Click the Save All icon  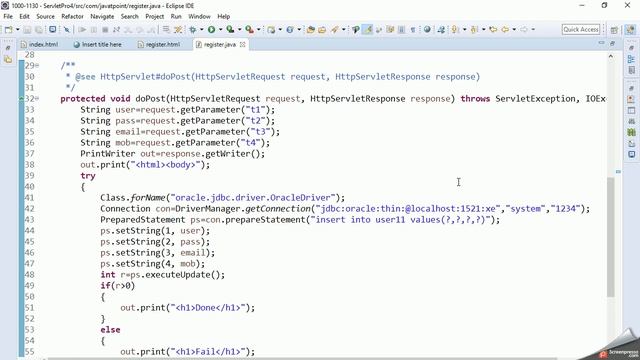point(38,29)
